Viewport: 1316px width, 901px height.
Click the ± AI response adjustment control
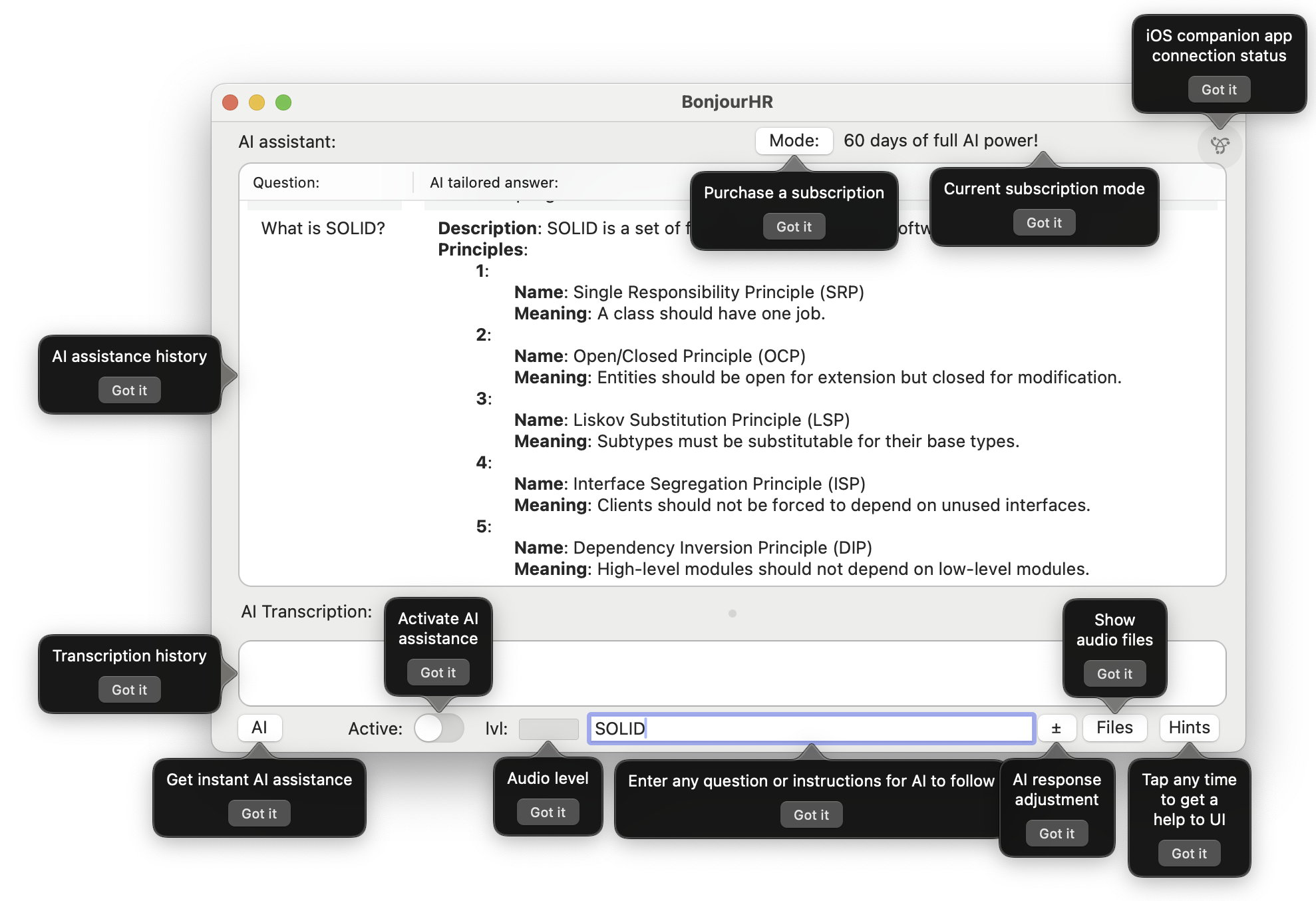click(1057, 727)
